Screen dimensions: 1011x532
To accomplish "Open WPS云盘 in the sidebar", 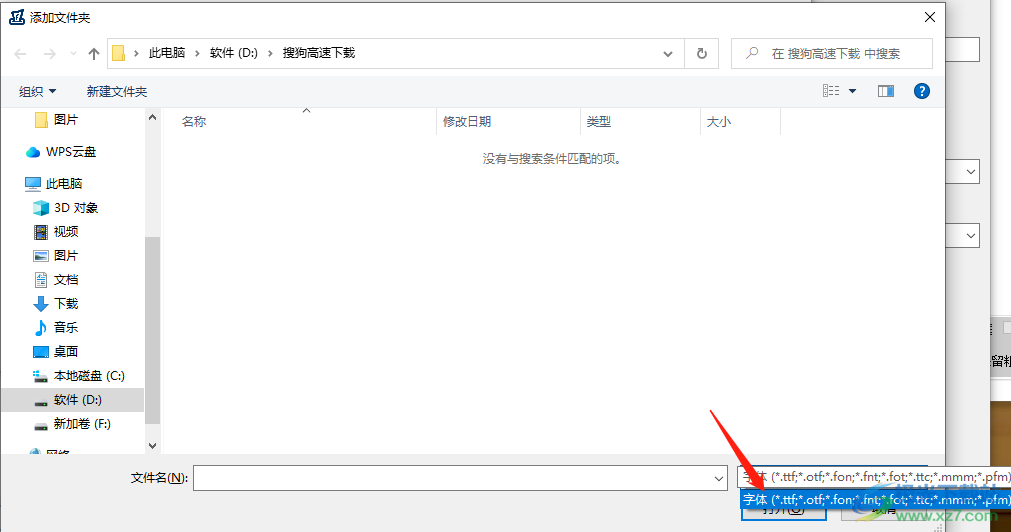I will click(x=70, y=152).
